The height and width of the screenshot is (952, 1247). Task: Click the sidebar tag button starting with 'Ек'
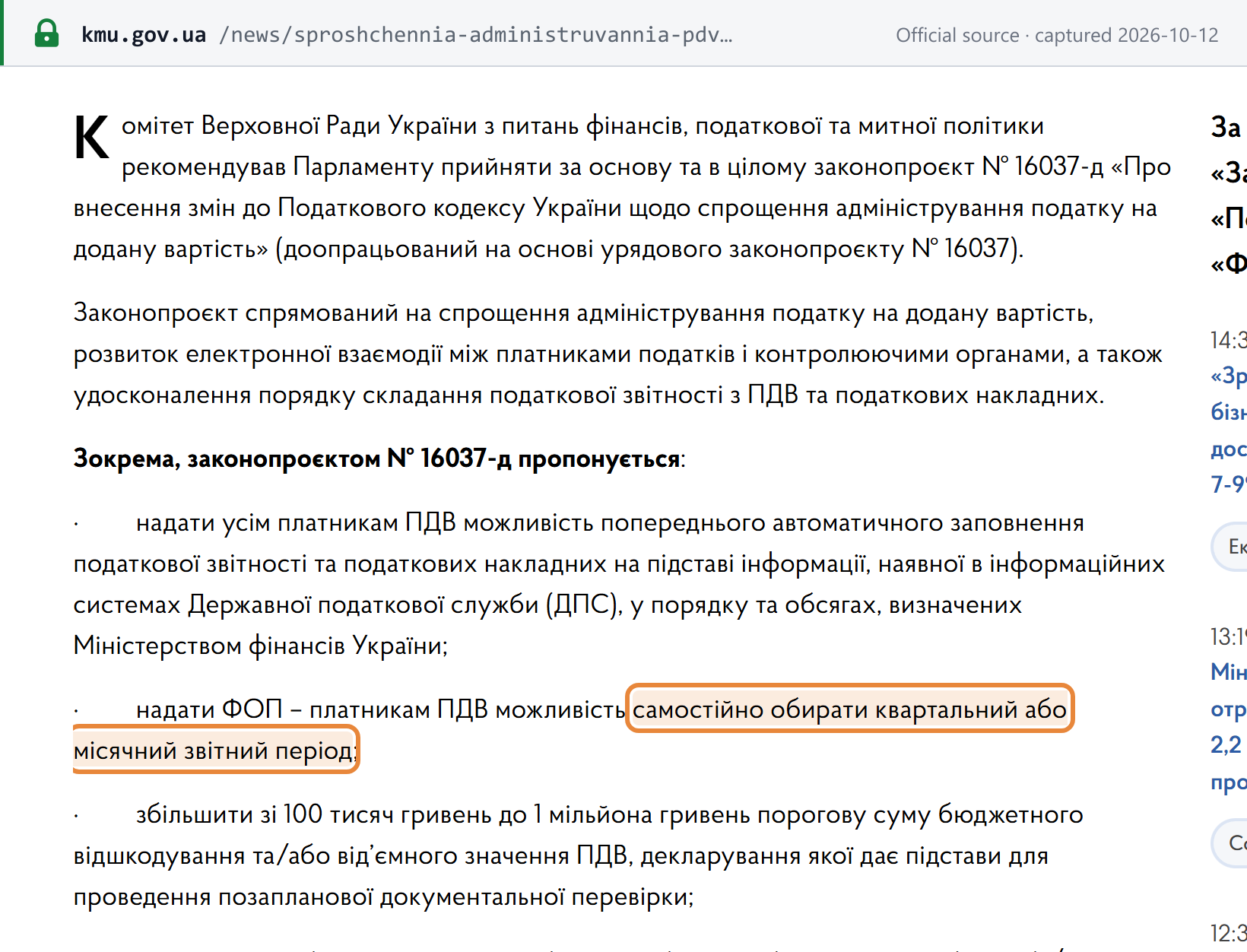point(1230,546)
